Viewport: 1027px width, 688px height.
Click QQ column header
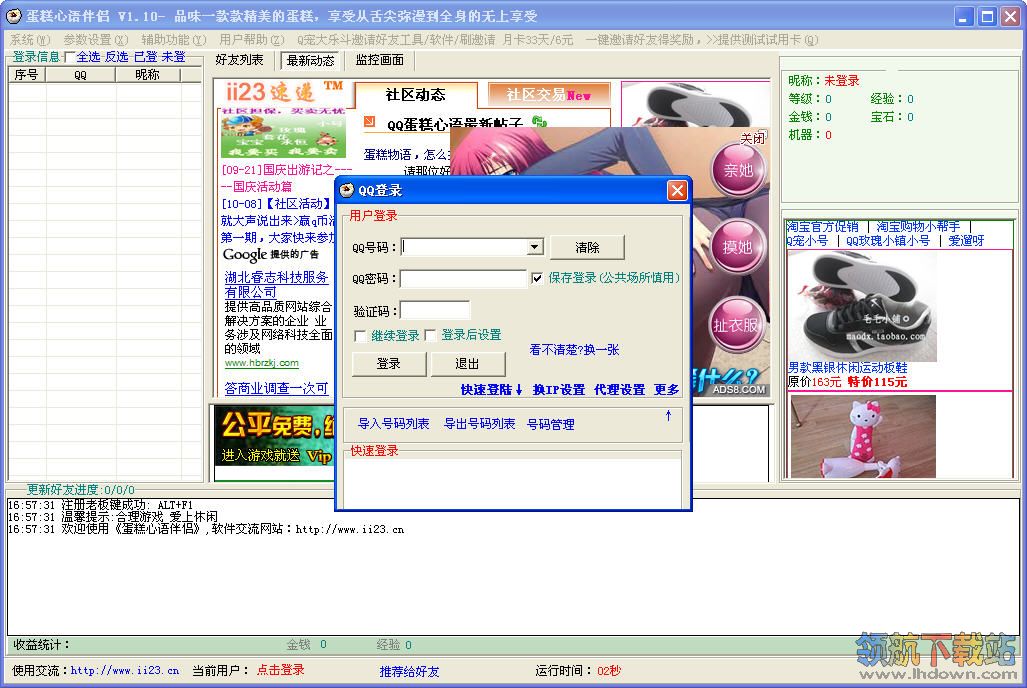(81, 75)
